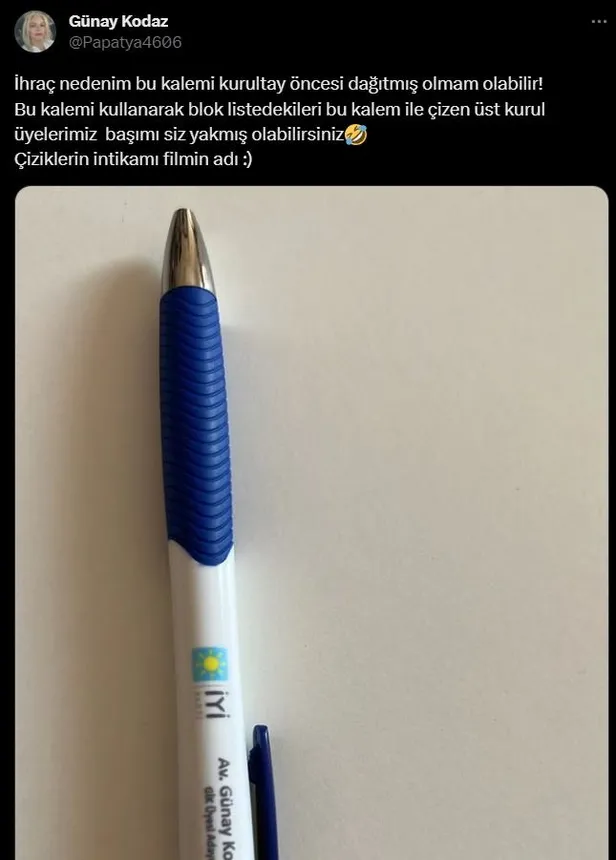The width and height of the screenshot is (616, 860).
Task: Click the yellow sun party logo on pen
Action: (210, 664)
